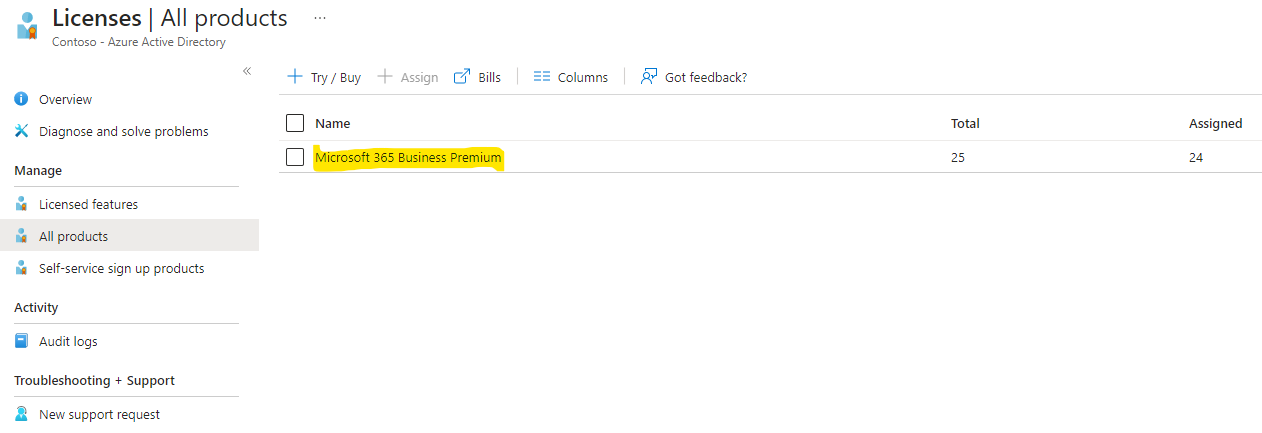Click the feedback person icon
The height and width of the screenshot is (433, 1262).
click(x=649, y=76)
